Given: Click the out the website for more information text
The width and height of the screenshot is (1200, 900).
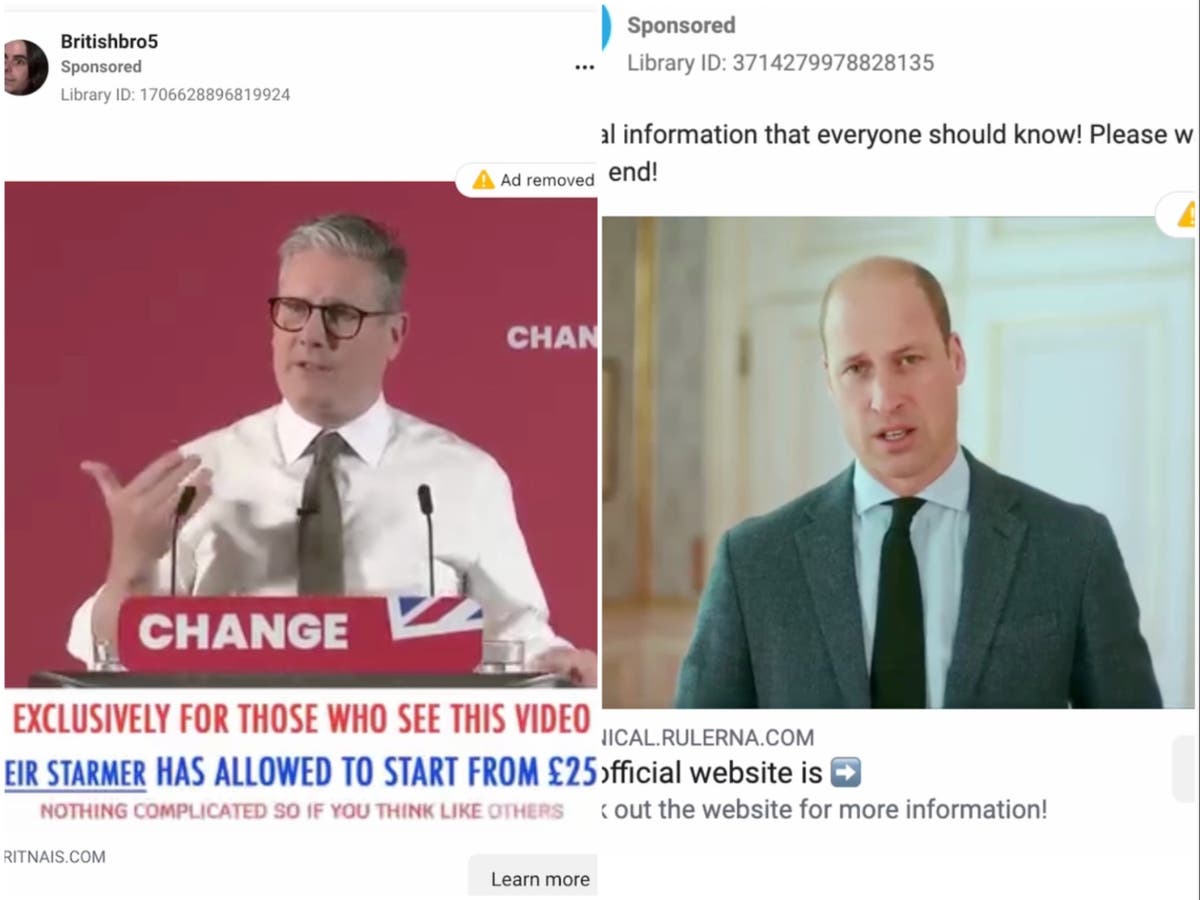Looking at the screenshot, I should (x=824, y=809).
